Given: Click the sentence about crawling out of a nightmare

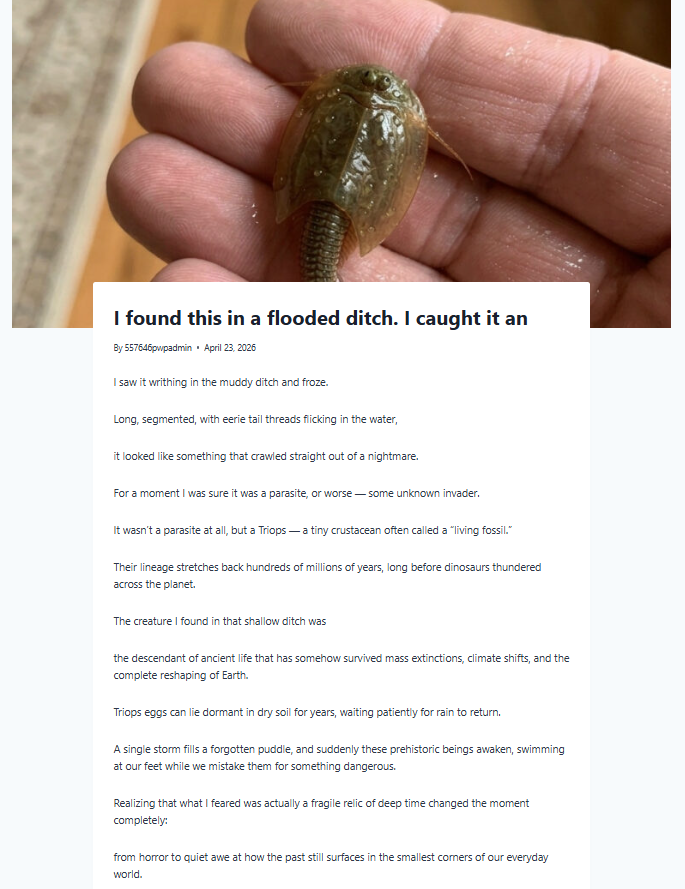Looking at the screenshot, I should point(265,456).
